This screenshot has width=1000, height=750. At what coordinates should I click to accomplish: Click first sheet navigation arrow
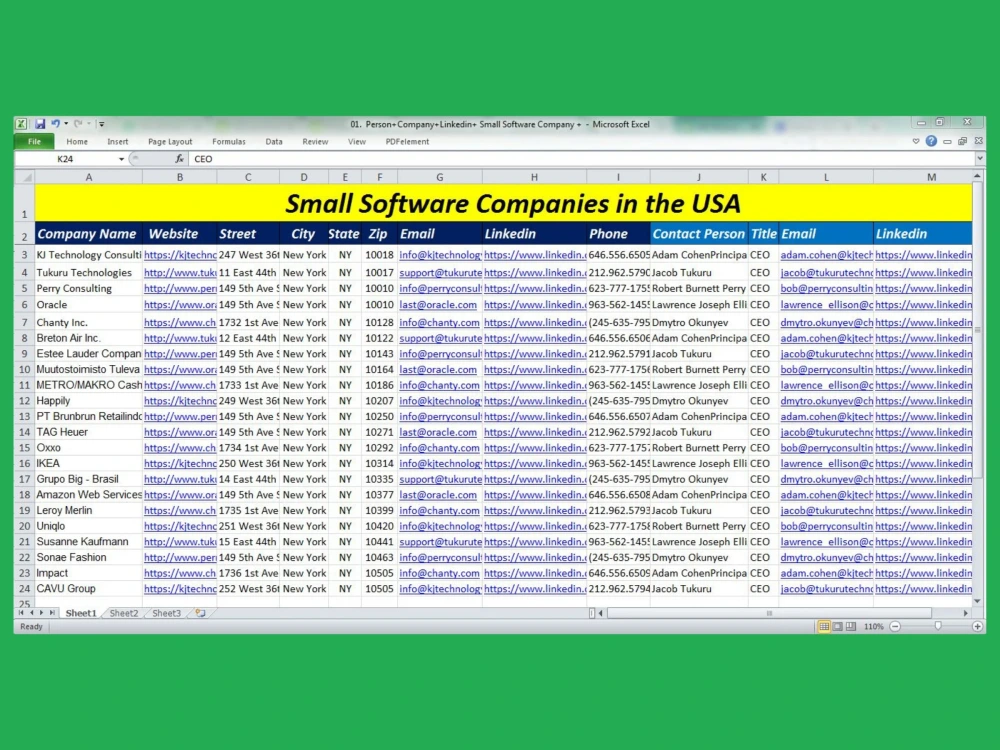(21, 613)
